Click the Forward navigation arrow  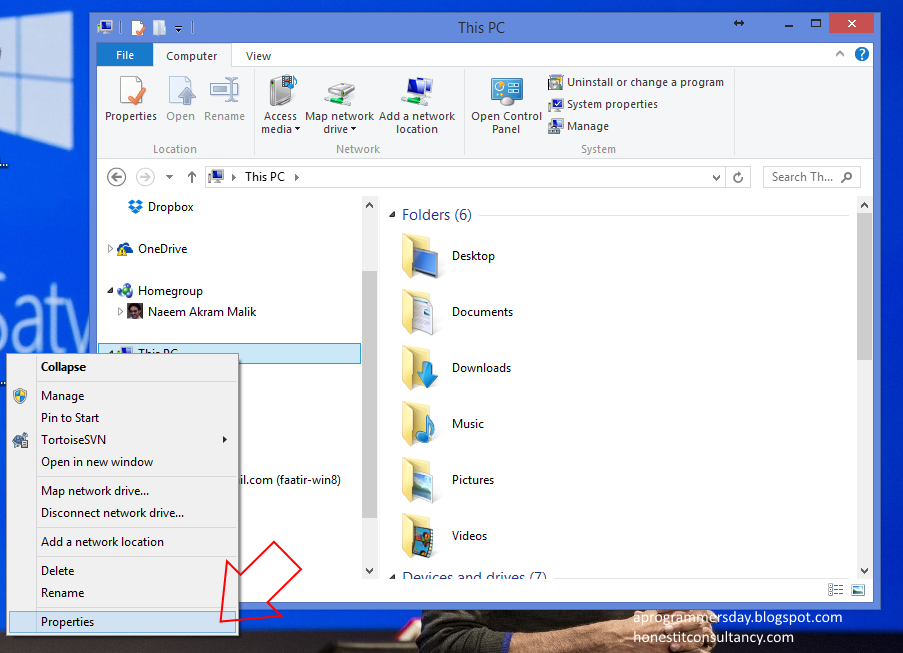tap(145, 177)
